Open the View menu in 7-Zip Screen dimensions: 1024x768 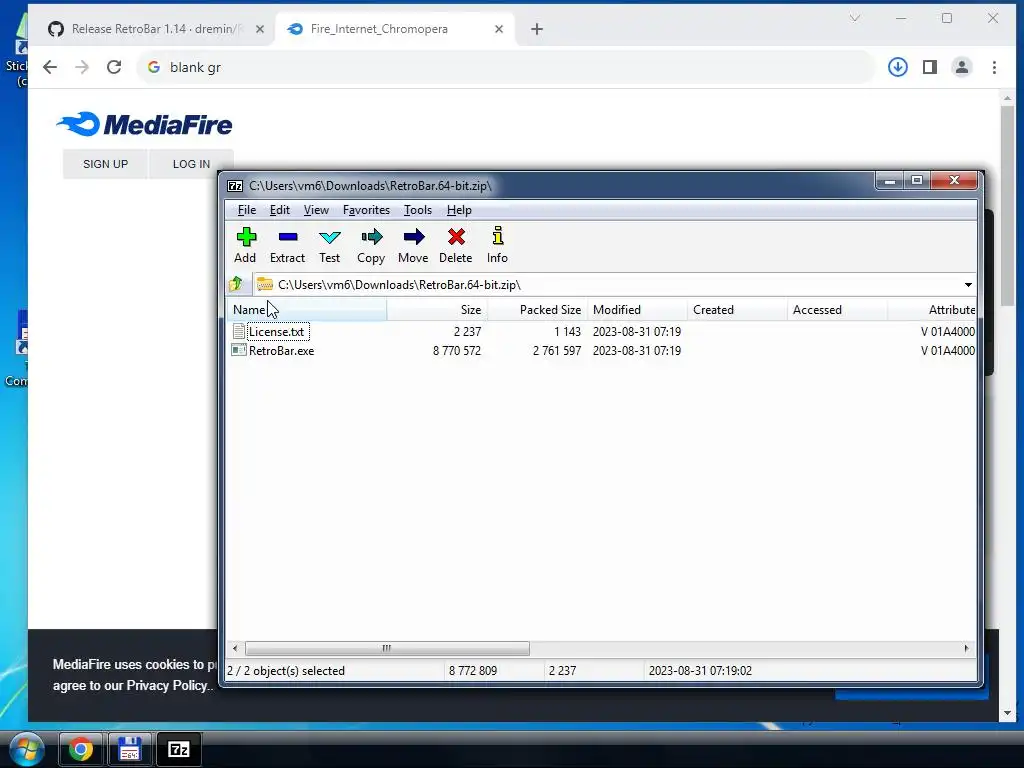tap(316, 210)
